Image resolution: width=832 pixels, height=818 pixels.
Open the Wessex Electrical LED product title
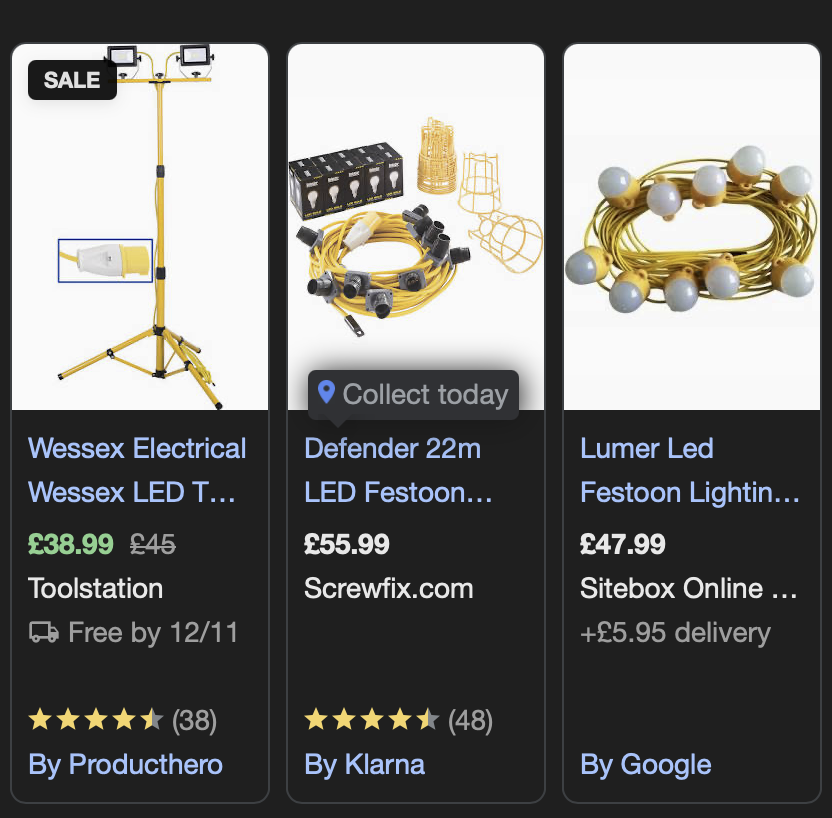point(137,470)
